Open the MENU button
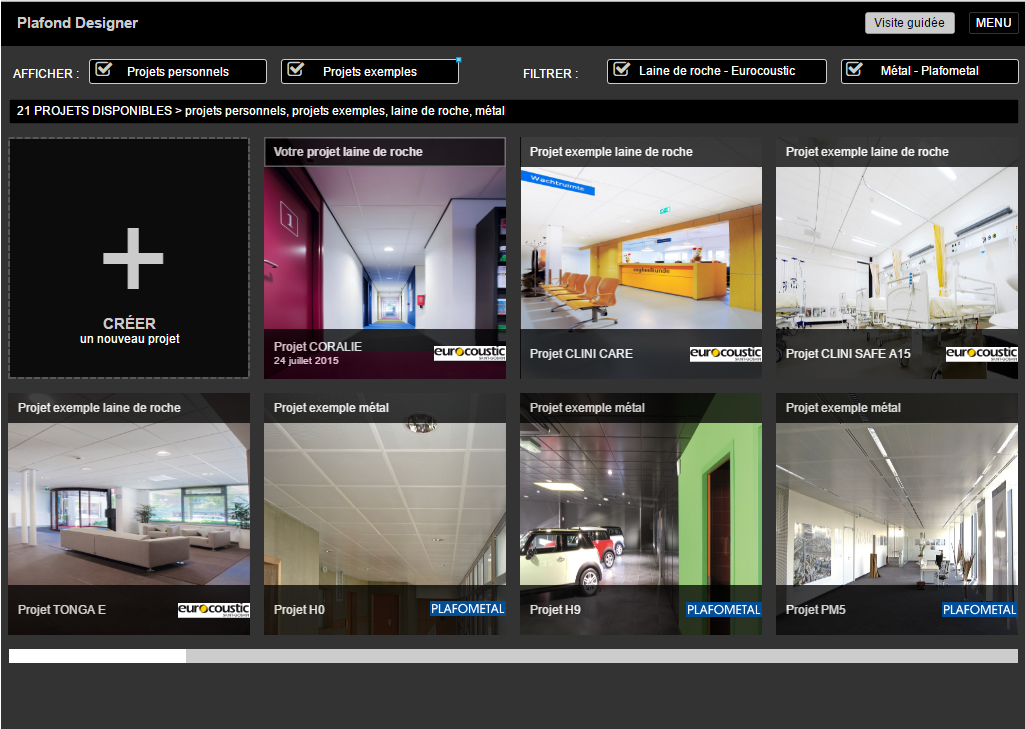The image size is (1025, 729). point(993,23)
